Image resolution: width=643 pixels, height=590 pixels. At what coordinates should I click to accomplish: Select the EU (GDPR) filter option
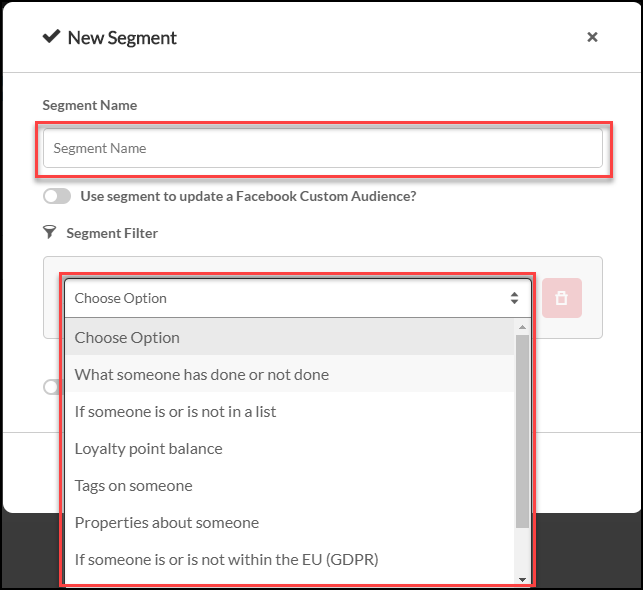coord(290,559)
